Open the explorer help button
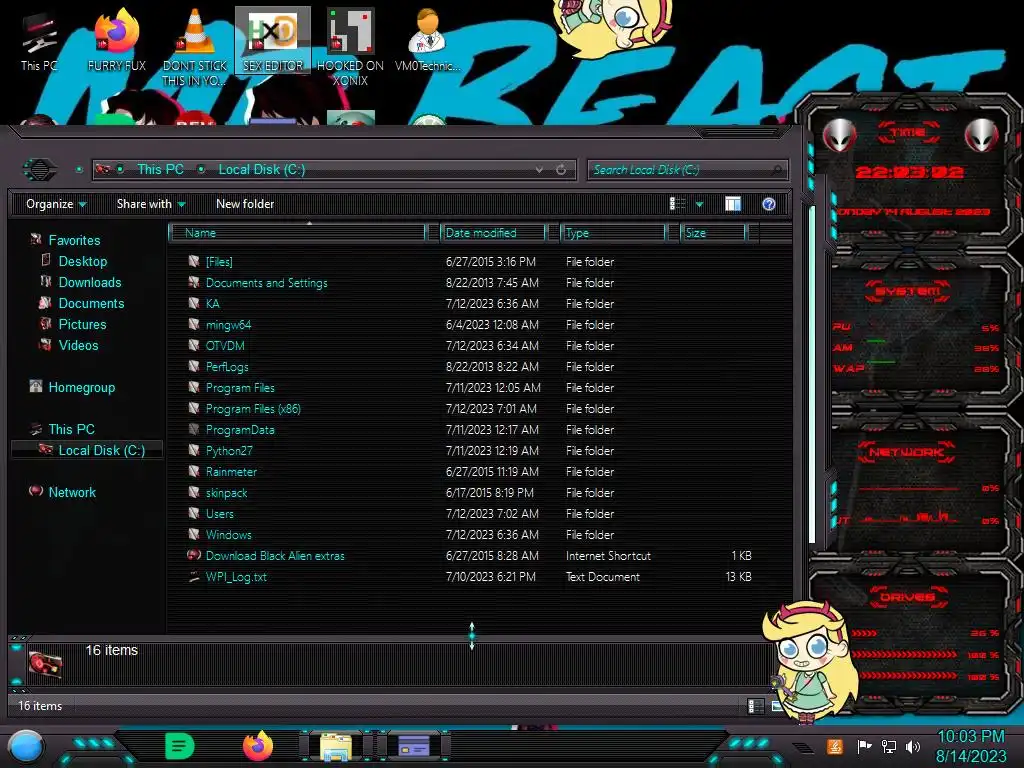1024x768 pixels. [x=769, y=204]
